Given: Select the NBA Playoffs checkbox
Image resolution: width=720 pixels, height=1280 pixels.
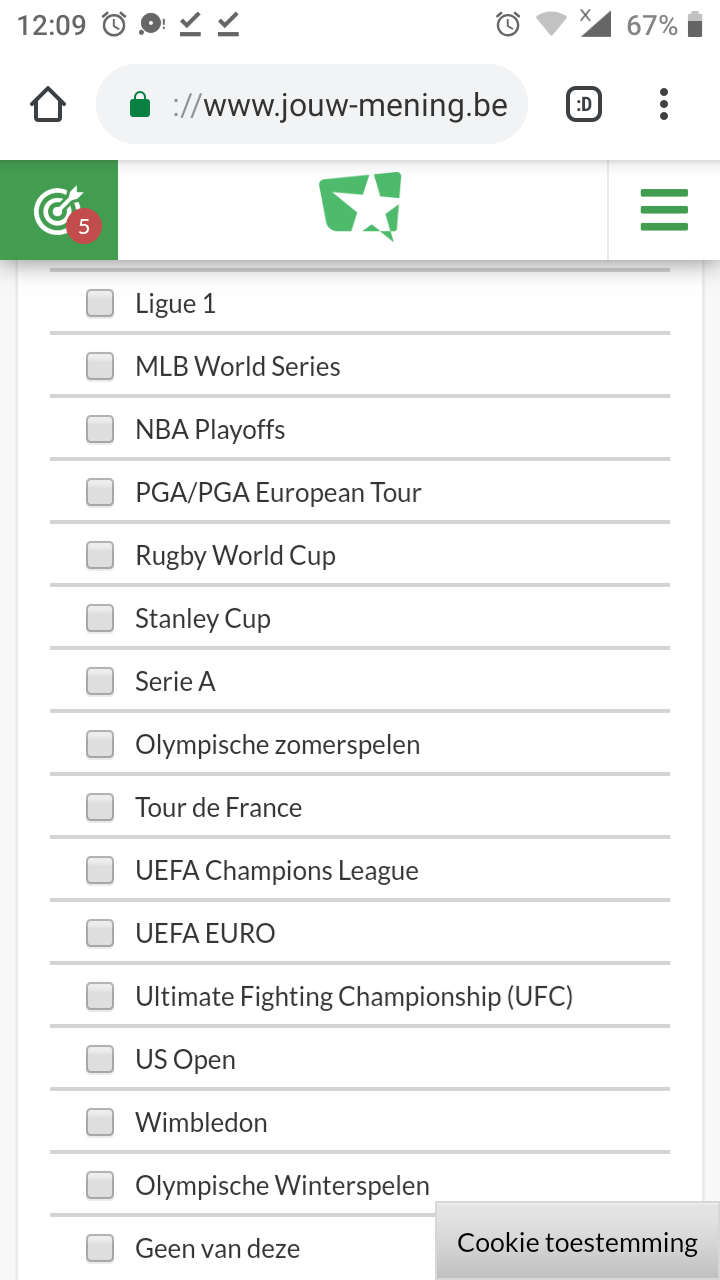Looking at the screenshot, I should (x=100, y=429).
